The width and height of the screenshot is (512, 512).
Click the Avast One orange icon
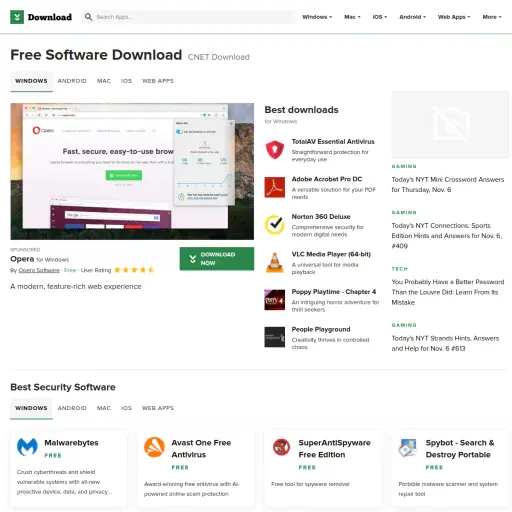point(154,447)
